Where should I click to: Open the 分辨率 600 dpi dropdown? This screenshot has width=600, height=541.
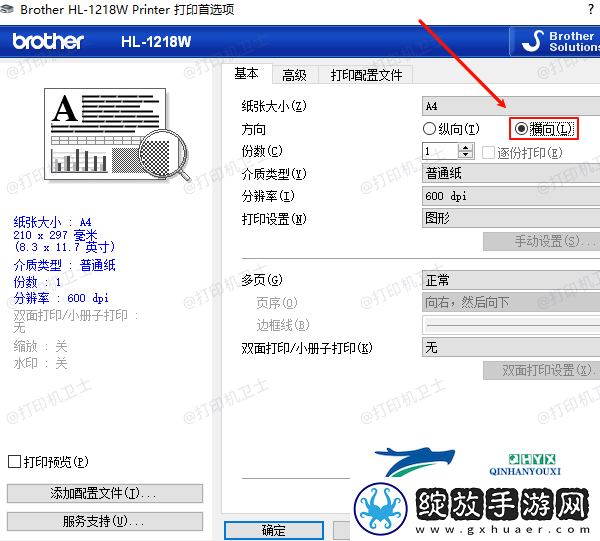pos(511,196)
